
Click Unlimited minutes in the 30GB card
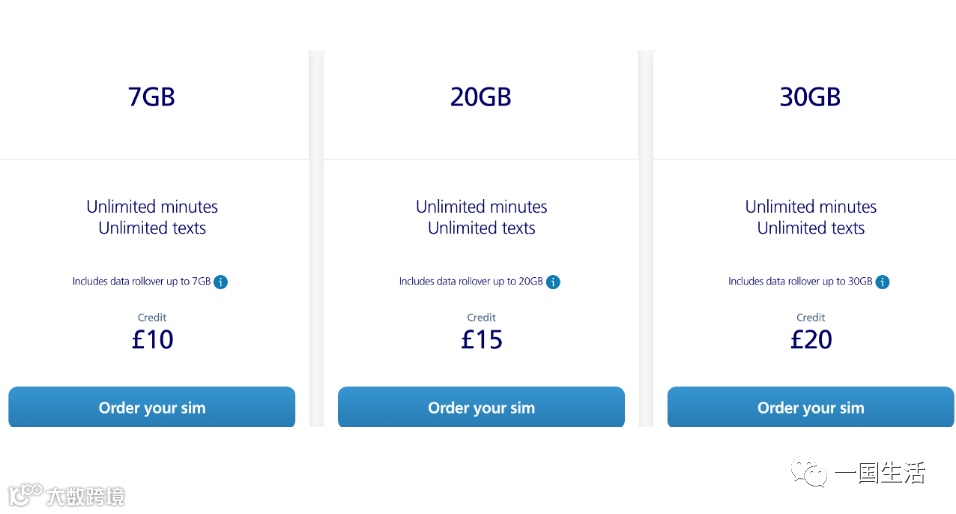pos(811,207)
